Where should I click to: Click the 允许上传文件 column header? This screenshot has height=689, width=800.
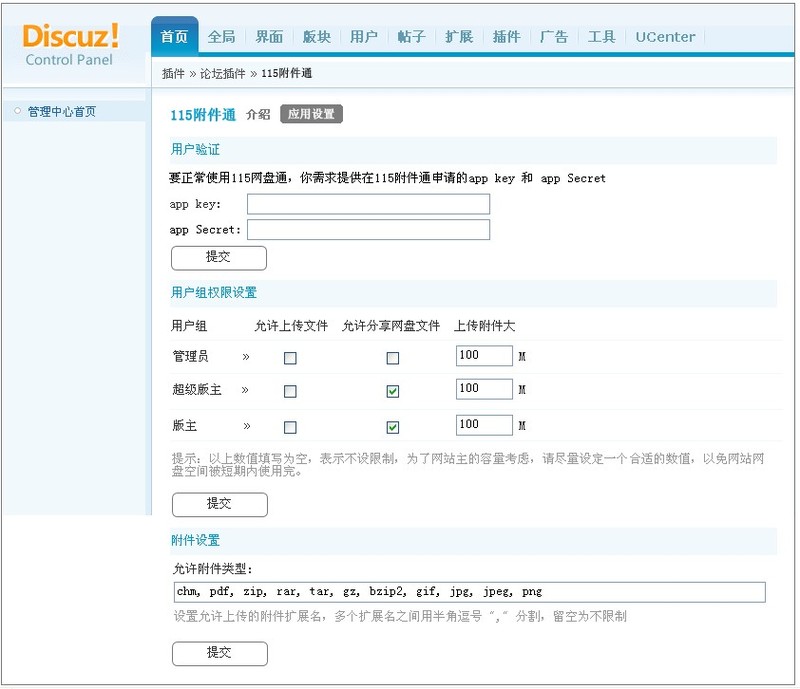(291, 326)
